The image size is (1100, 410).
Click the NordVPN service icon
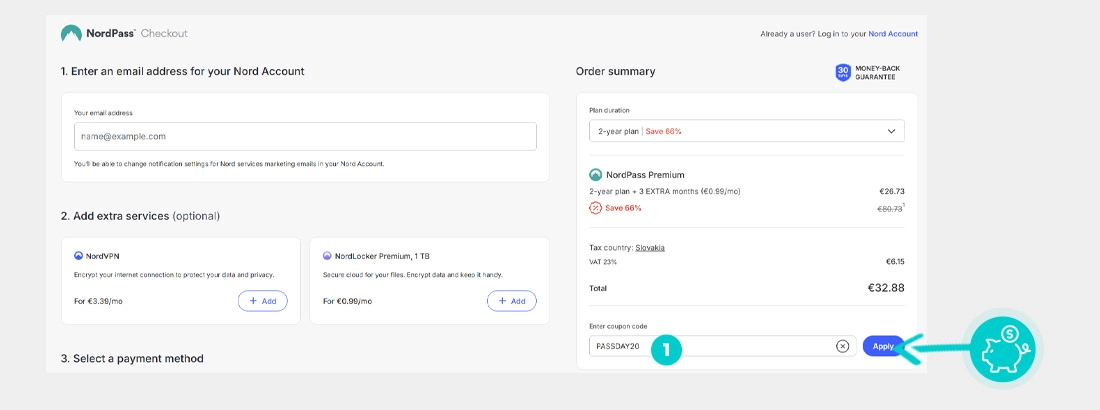[79, 256]
